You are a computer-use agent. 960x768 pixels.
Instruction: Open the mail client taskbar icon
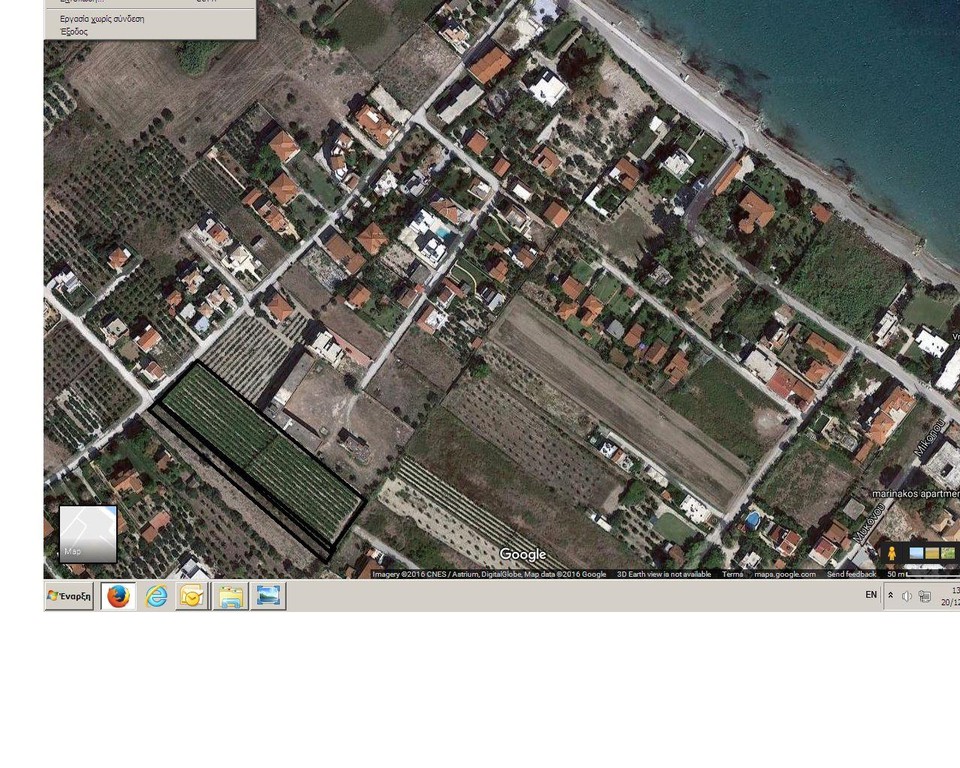pos(192,596)
